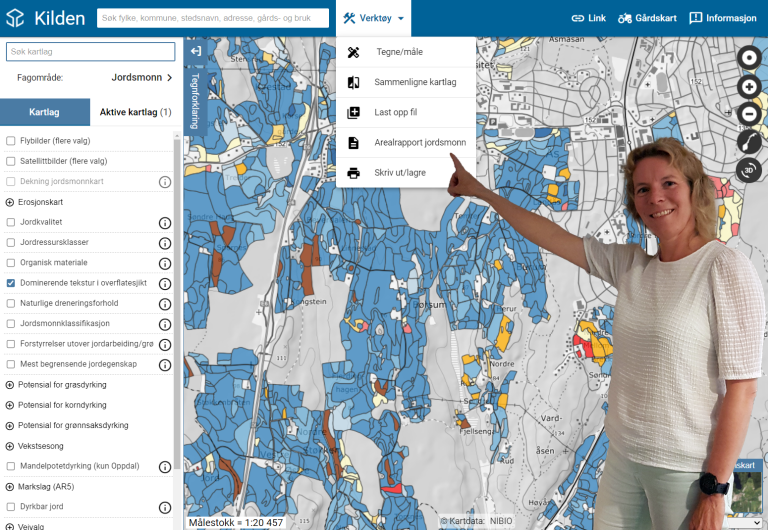Click the Kilden title text

(x=60, y=19)
